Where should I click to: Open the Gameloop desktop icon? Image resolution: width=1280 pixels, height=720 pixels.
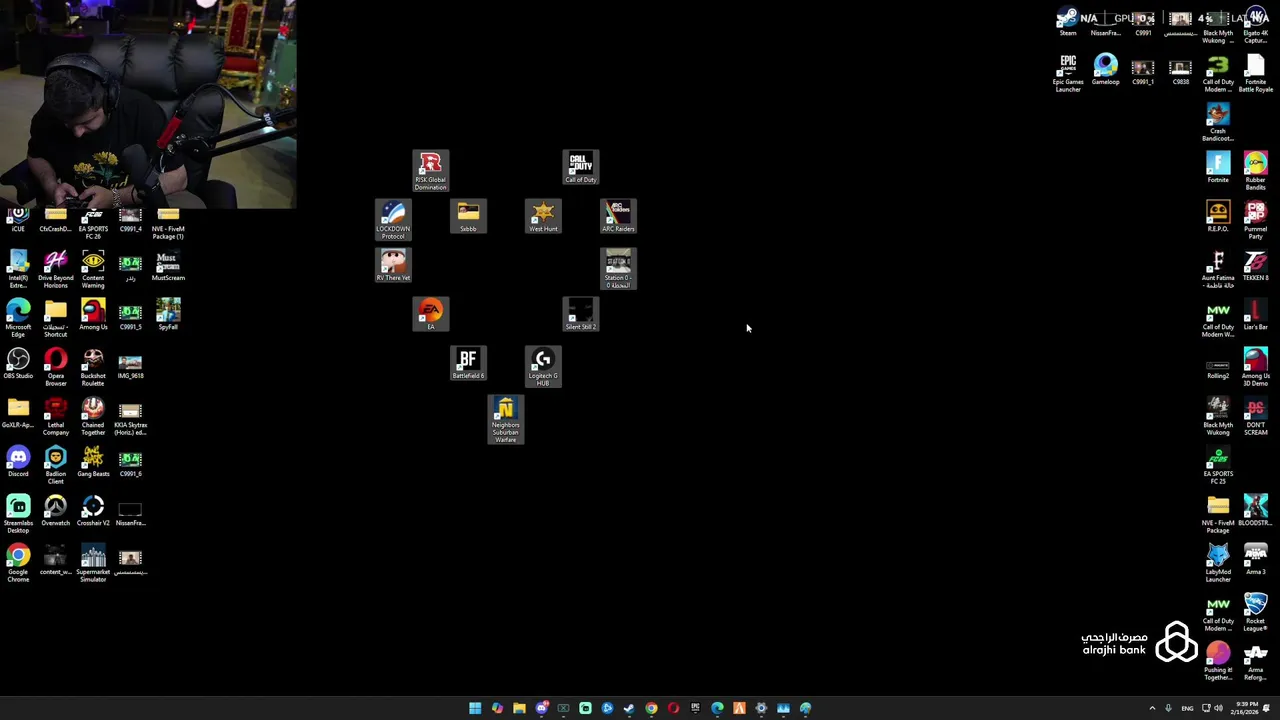(1105, 69)
